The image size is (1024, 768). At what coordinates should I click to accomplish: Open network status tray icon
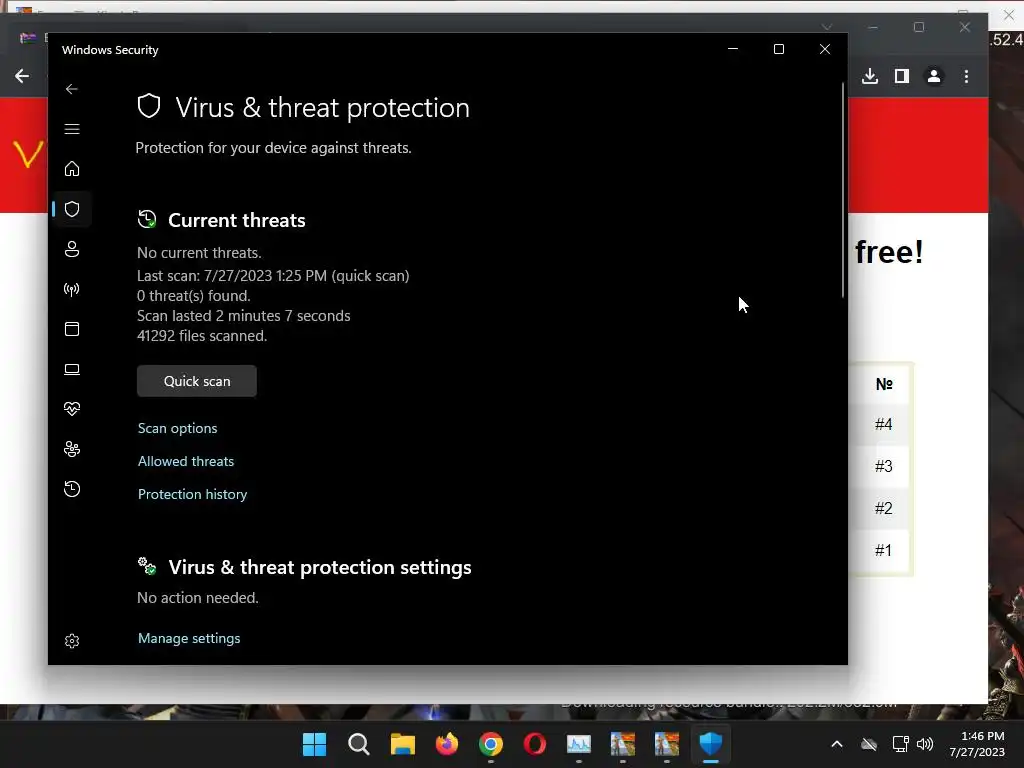[x=901, y=744]
